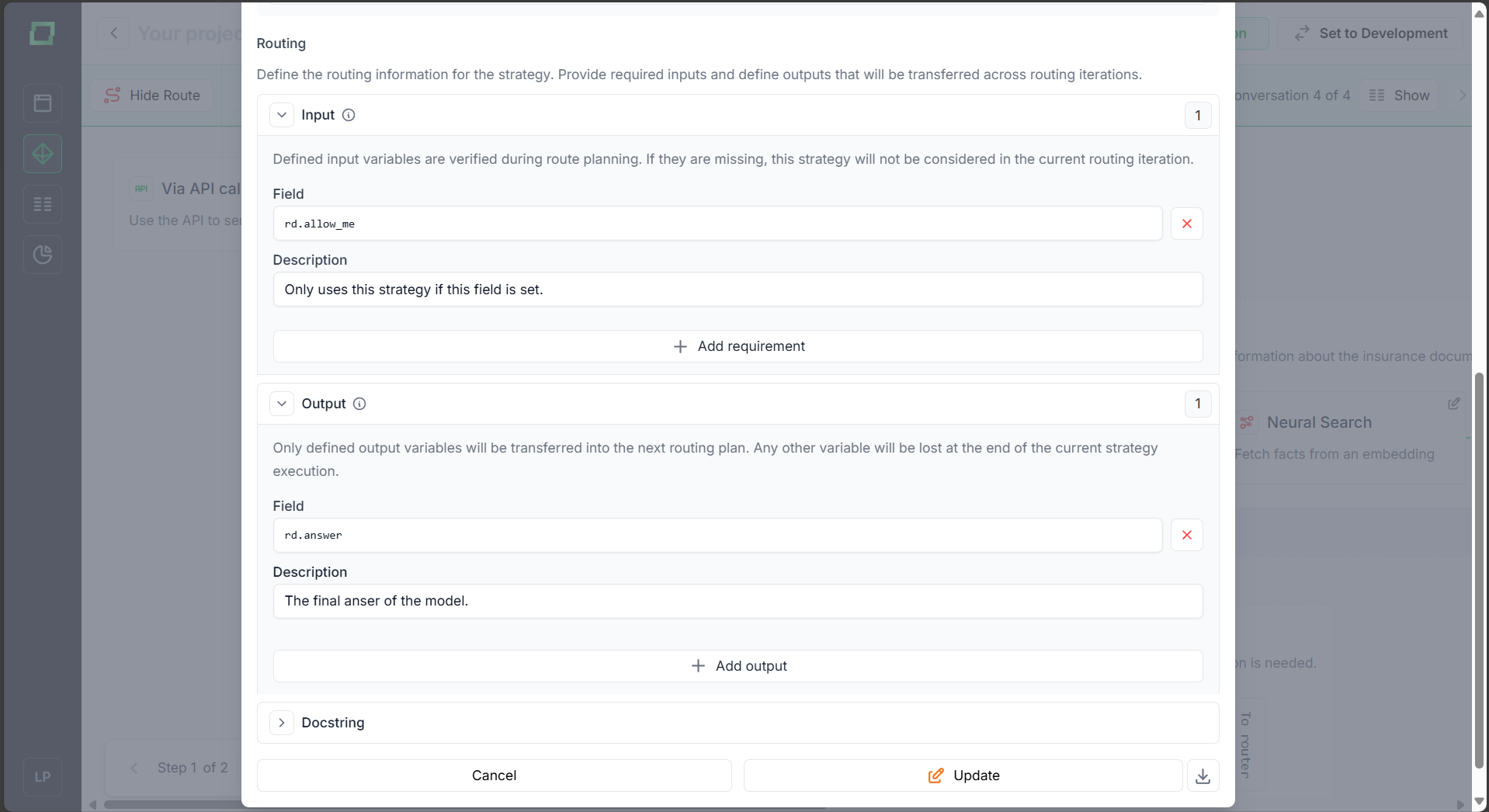This screenshot has width=1489, height=812.
Task: Open the calendar icon in left sidebar
Action: pyautogui.click(x=43, y=103)
